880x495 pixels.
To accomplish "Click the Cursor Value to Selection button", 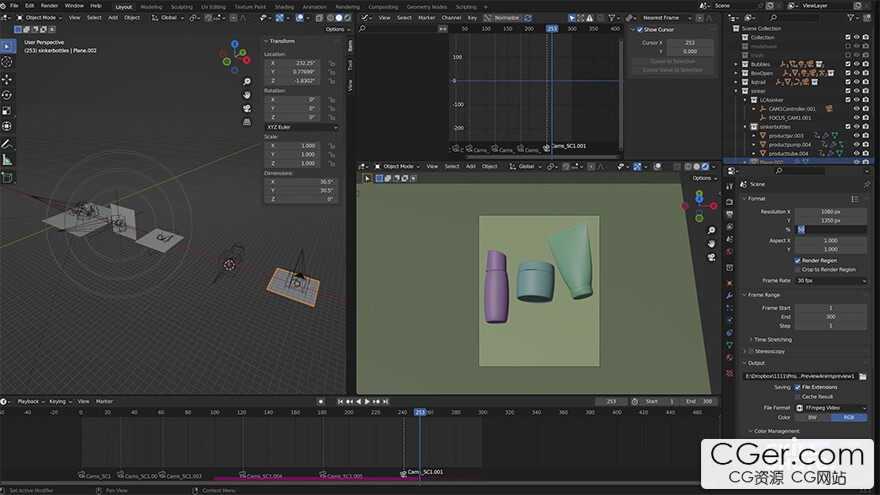I will [x=672, y=70].
